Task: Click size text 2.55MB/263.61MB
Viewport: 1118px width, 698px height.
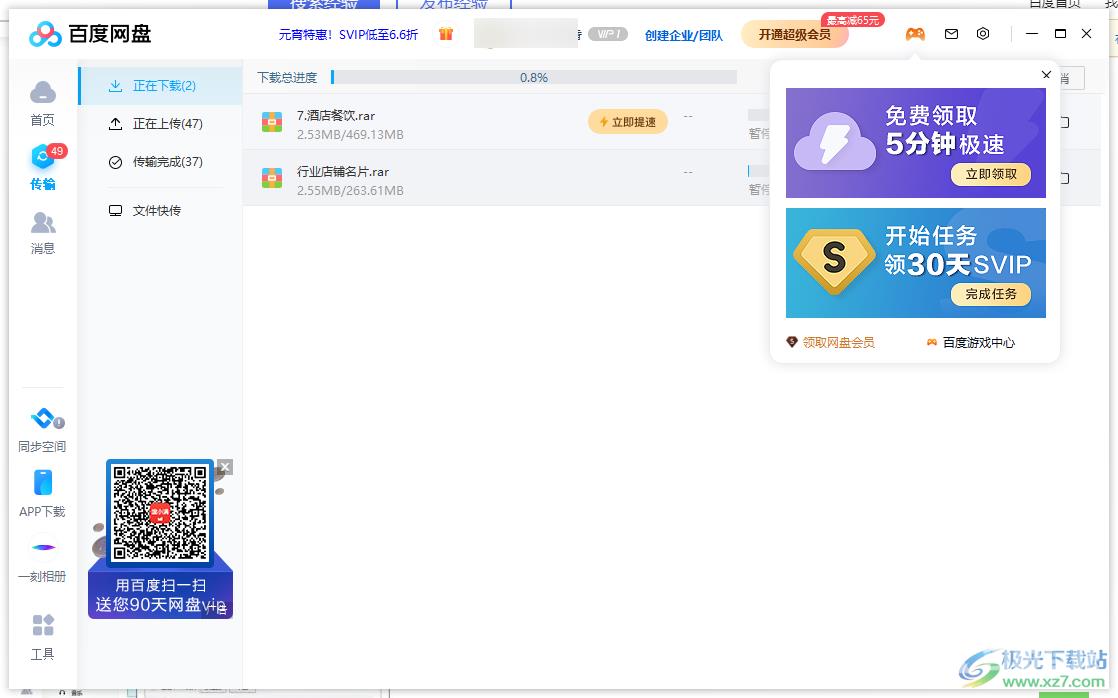Action: [350, 190]
